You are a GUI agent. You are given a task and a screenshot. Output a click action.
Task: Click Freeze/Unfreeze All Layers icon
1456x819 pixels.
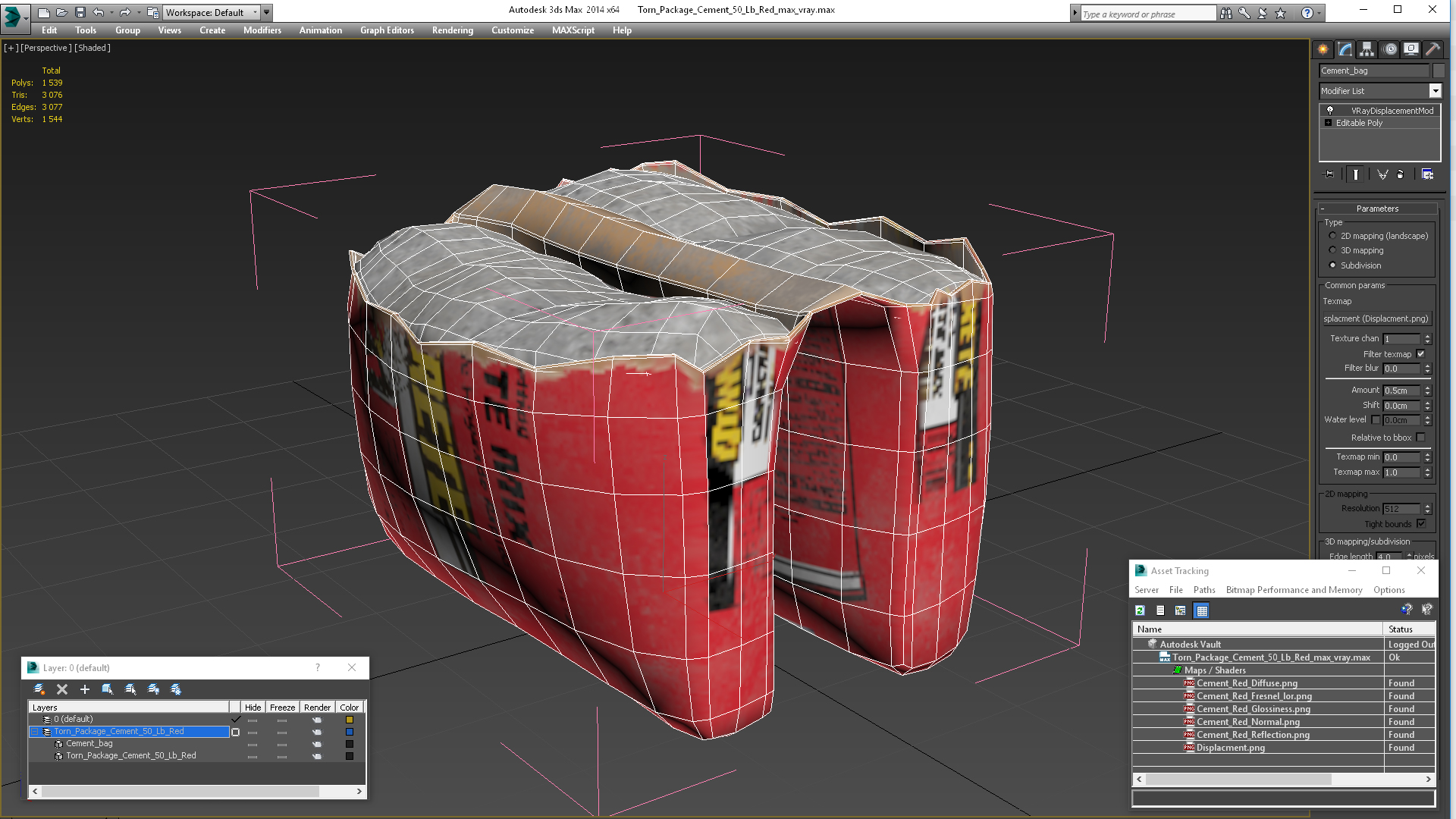click(176, 689)
